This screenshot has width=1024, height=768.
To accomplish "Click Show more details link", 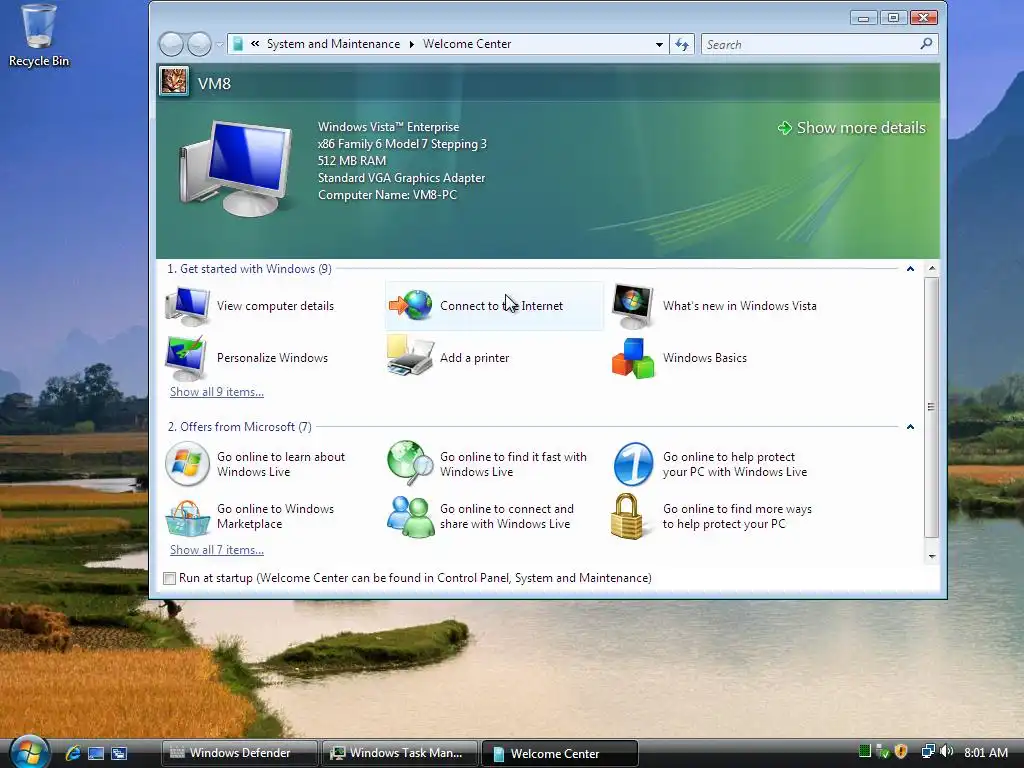I will (x=852, y=128).
